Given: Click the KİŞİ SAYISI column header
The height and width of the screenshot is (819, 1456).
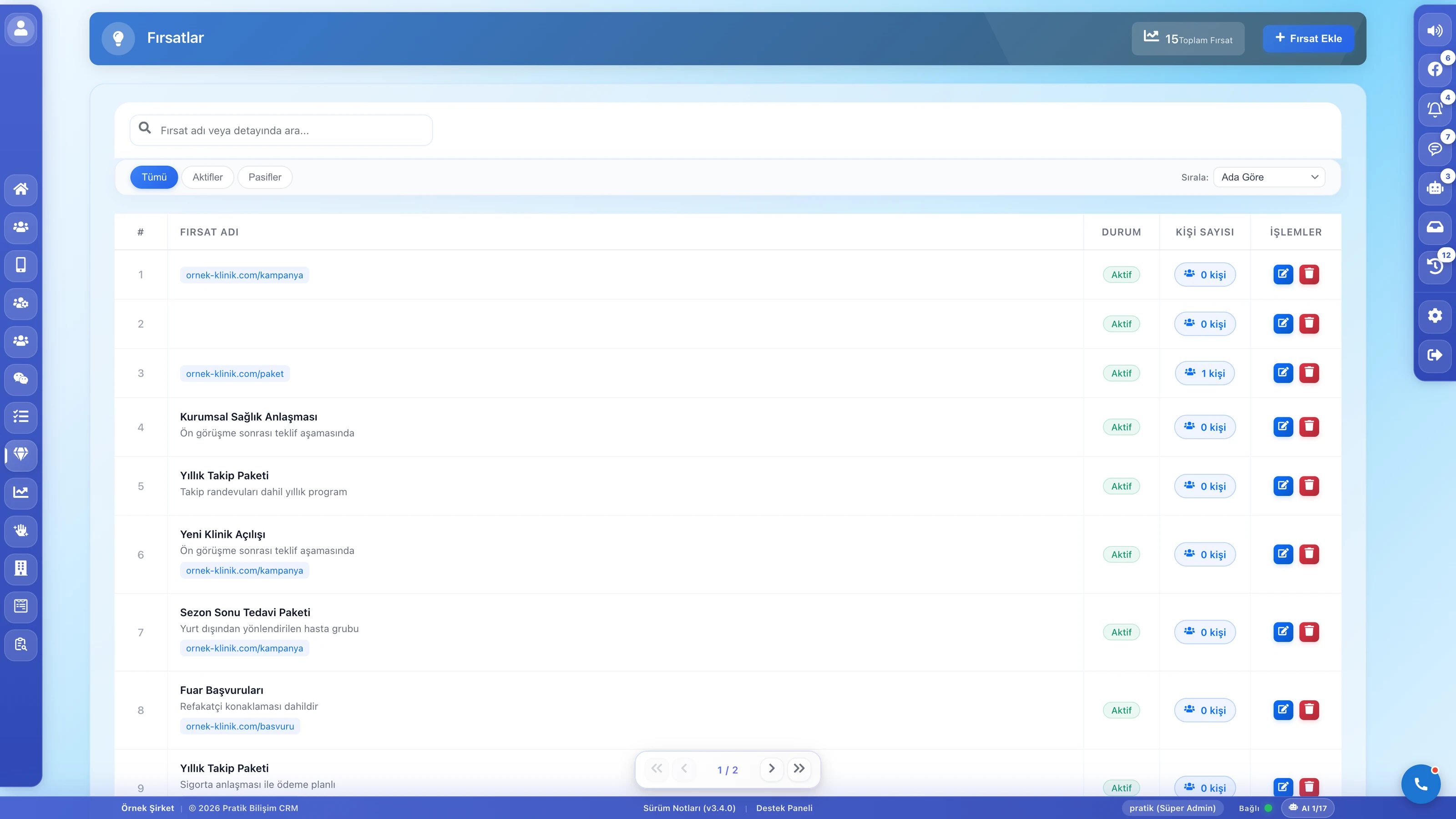Looking at the screenshot, I should click(1205, 233).
